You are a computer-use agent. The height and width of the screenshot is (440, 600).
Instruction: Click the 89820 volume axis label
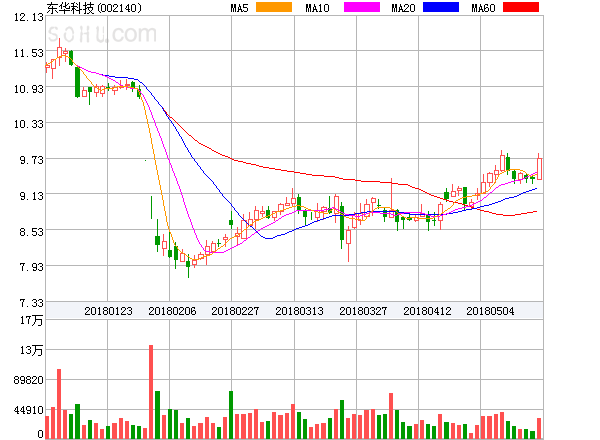click(29, 380)
